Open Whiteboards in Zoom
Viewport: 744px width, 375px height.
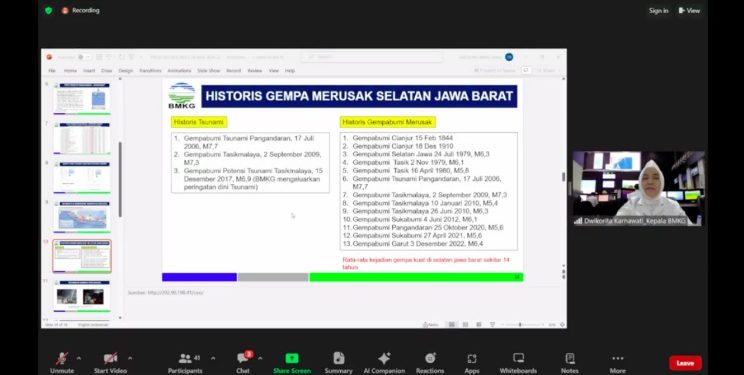tap(518, 363)
